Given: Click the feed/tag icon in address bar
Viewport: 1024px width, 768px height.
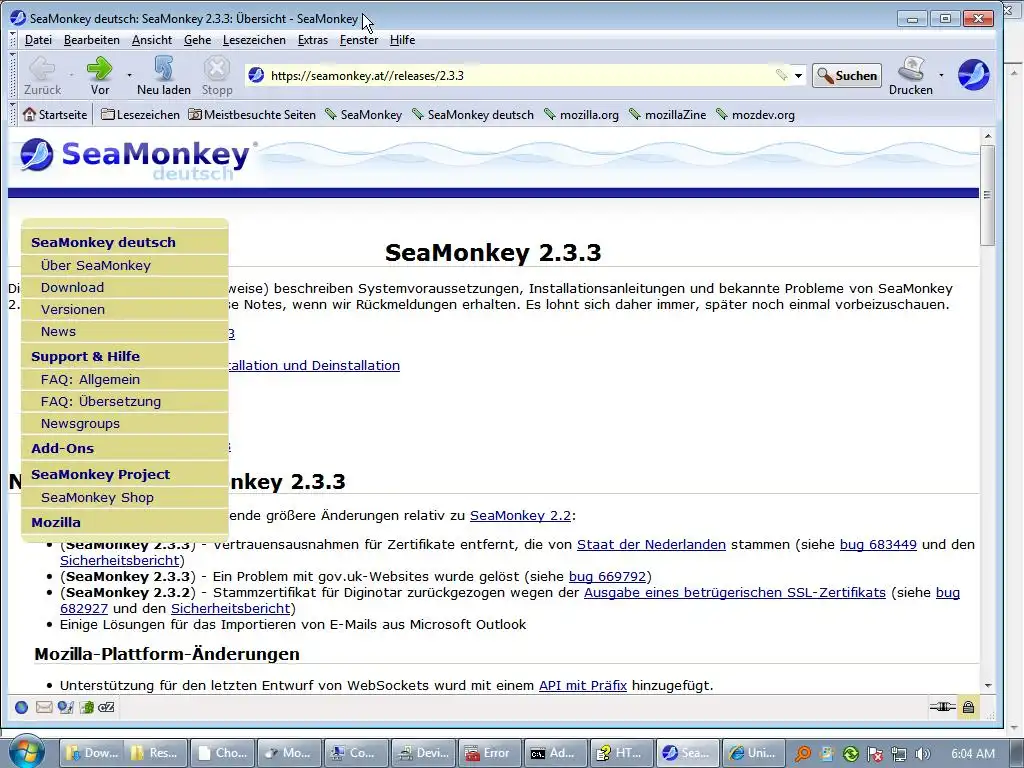Looking at the screenshot, I should 781,75.
